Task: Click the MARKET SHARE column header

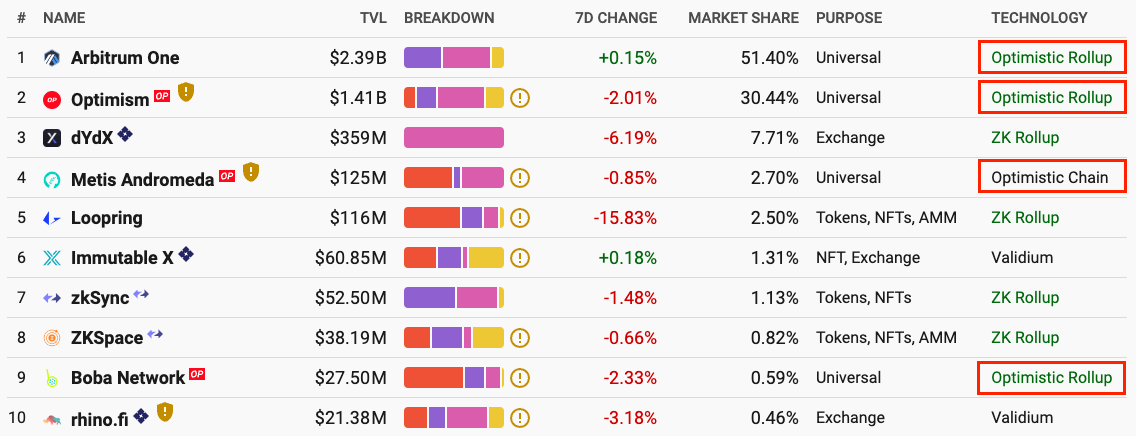Action: [x=743, y=18]
